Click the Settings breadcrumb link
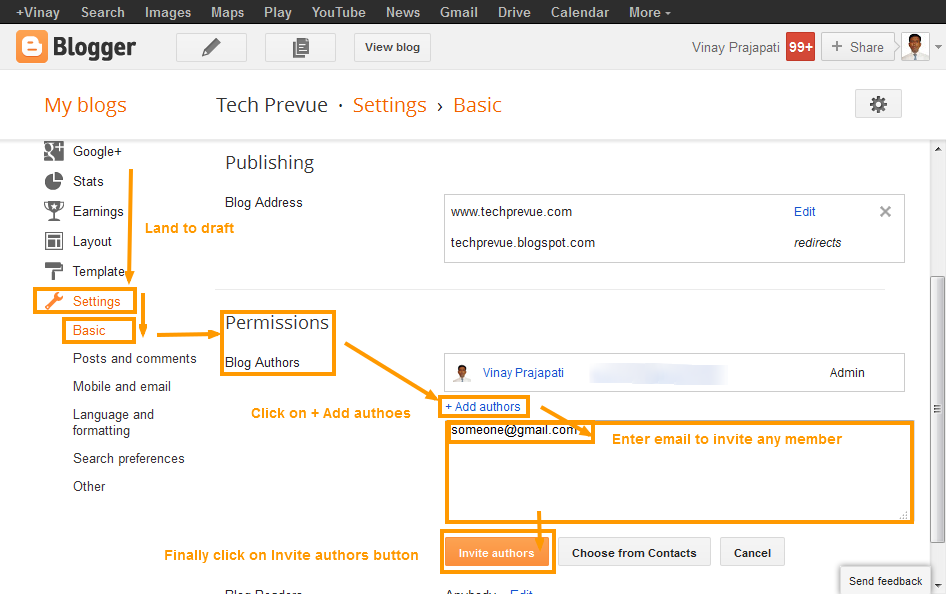The width and height of the screenshot is (946, 594). 390,105
